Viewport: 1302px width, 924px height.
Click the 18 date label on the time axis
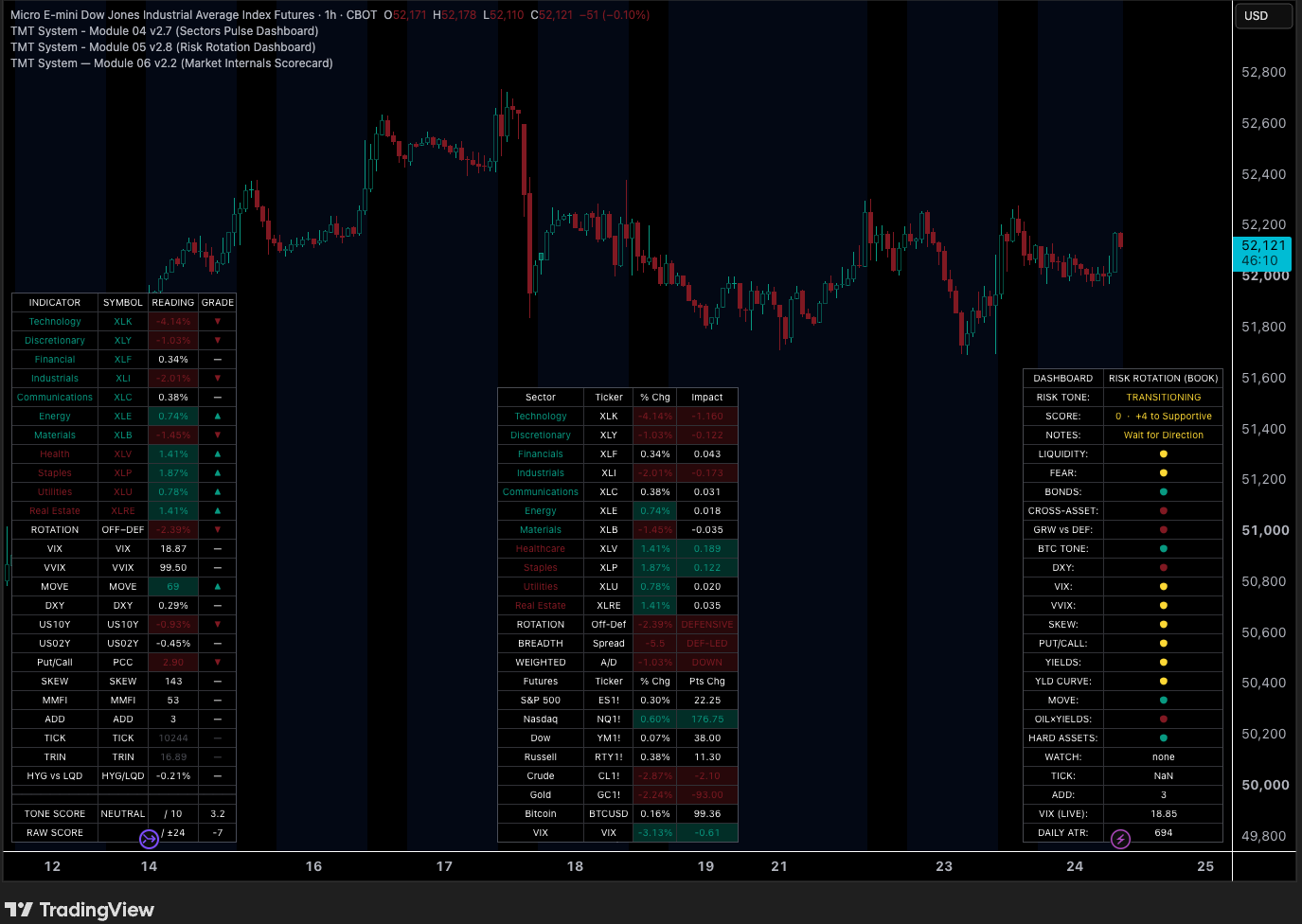click(575, 866)
